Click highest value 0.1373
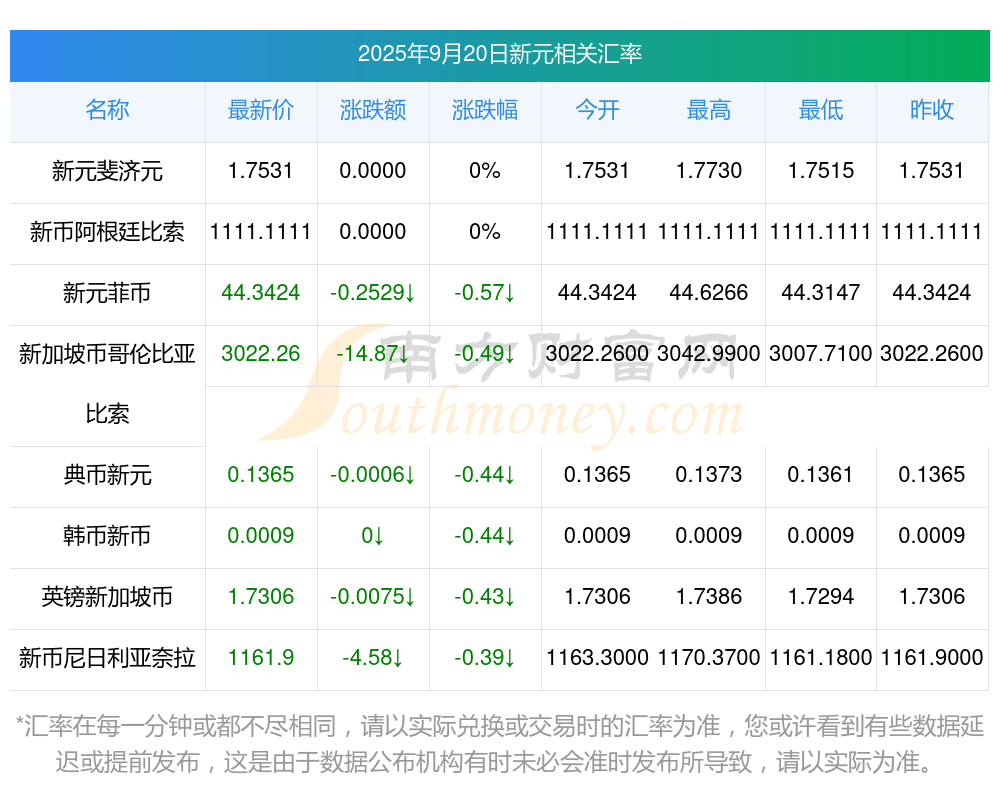Viewport: 1000px width, 793px height. (709, 475)
